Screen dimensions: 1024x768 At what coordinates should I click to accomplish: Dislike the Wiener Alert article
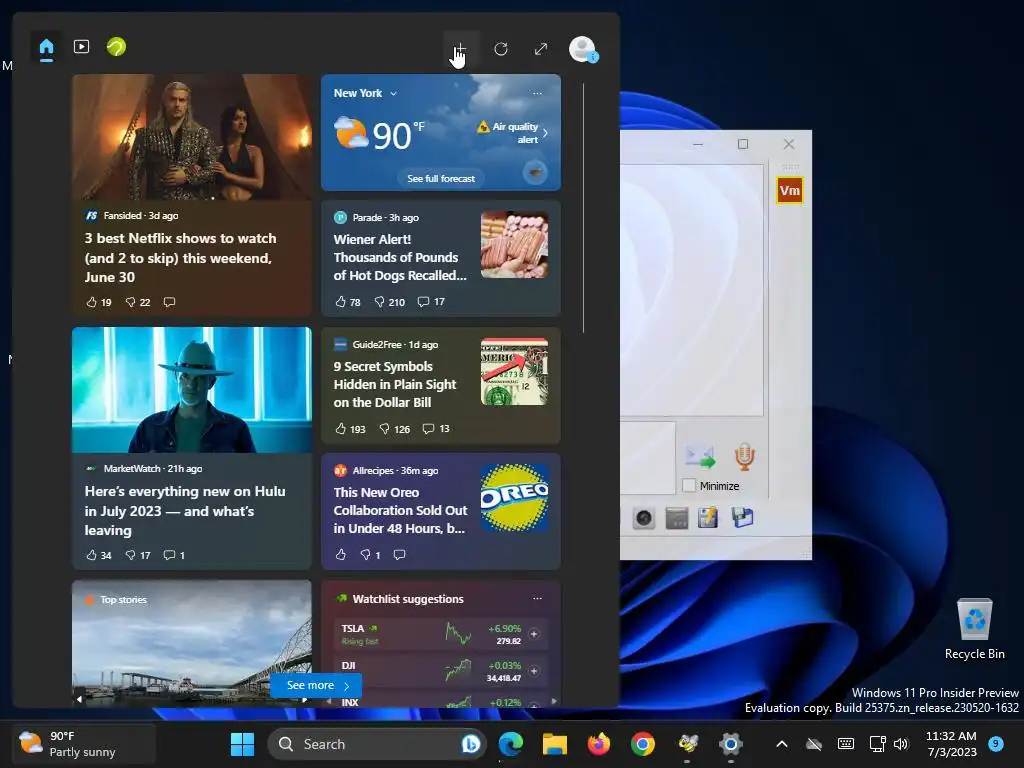(389, 302)
